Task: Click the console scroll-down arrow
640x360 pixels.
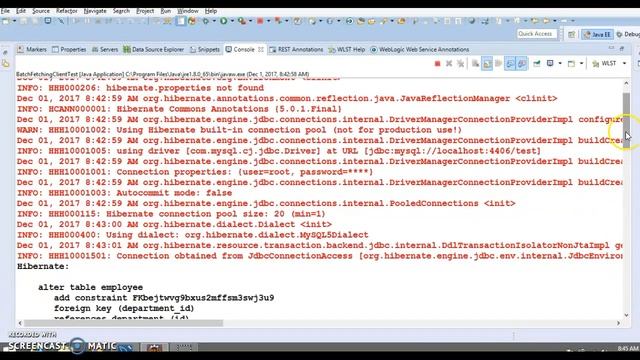Action: 626,315
